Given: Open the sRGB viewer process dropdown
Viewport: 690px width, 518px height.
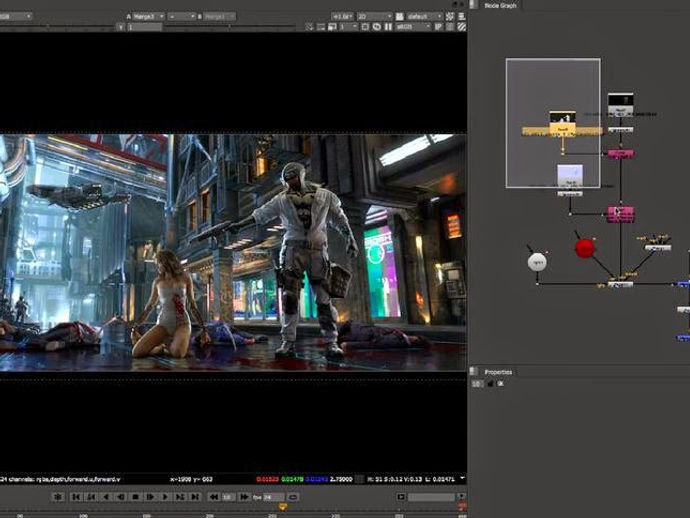Looking at the screenshot, I should tap(413, 27).
